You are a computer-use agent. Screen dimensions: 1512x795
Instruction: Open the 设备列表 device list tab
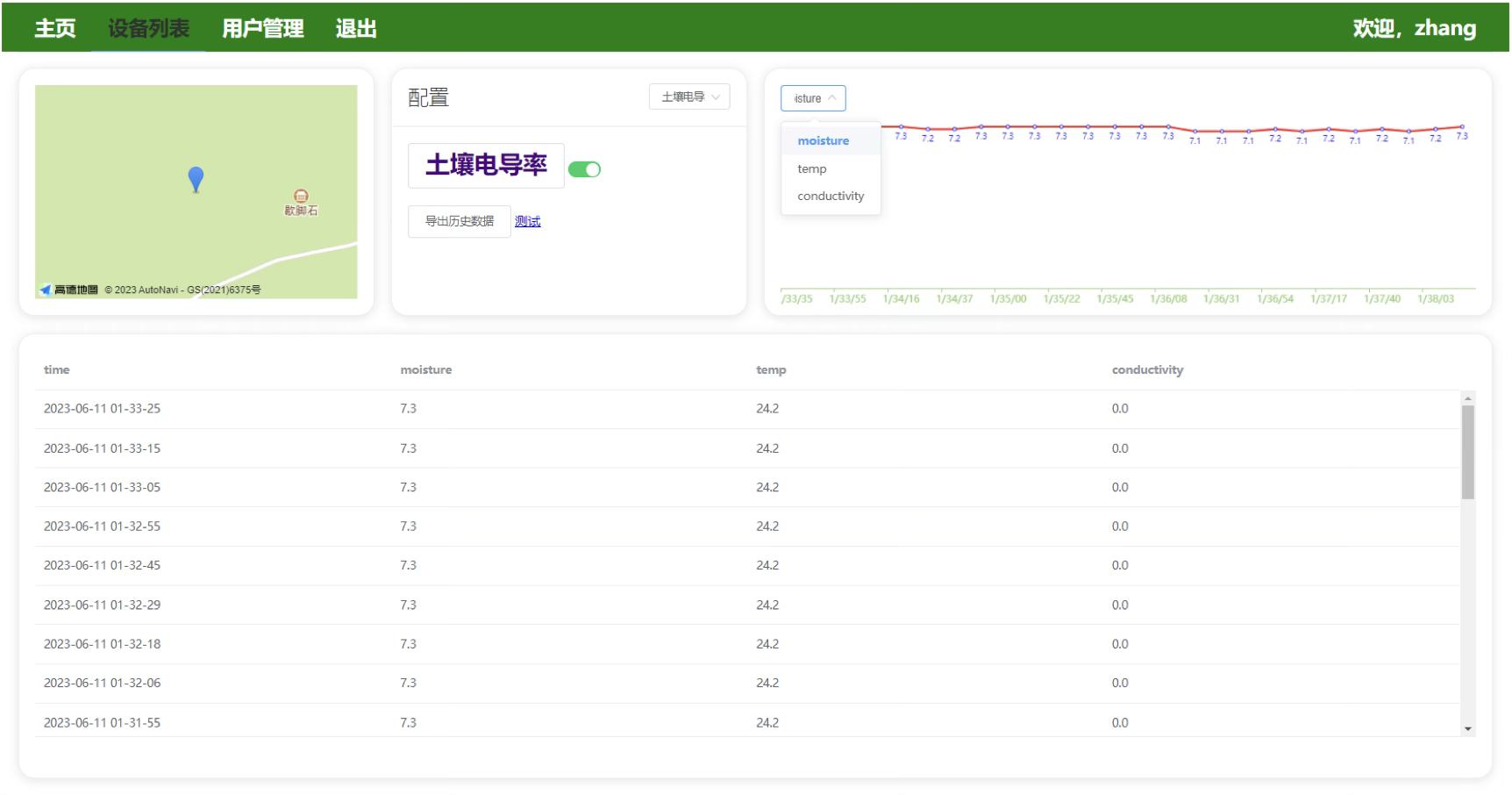click(x=148, y=28)
